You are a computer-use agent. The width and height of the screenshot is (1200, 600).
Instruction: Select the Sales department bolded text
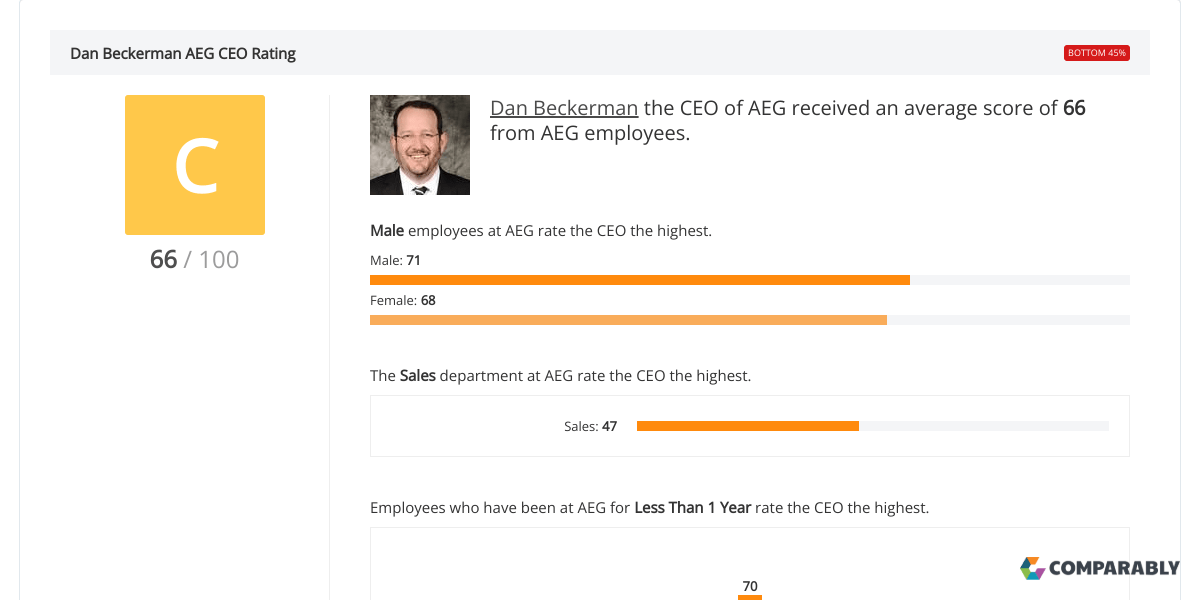click(x=417, y=375)
